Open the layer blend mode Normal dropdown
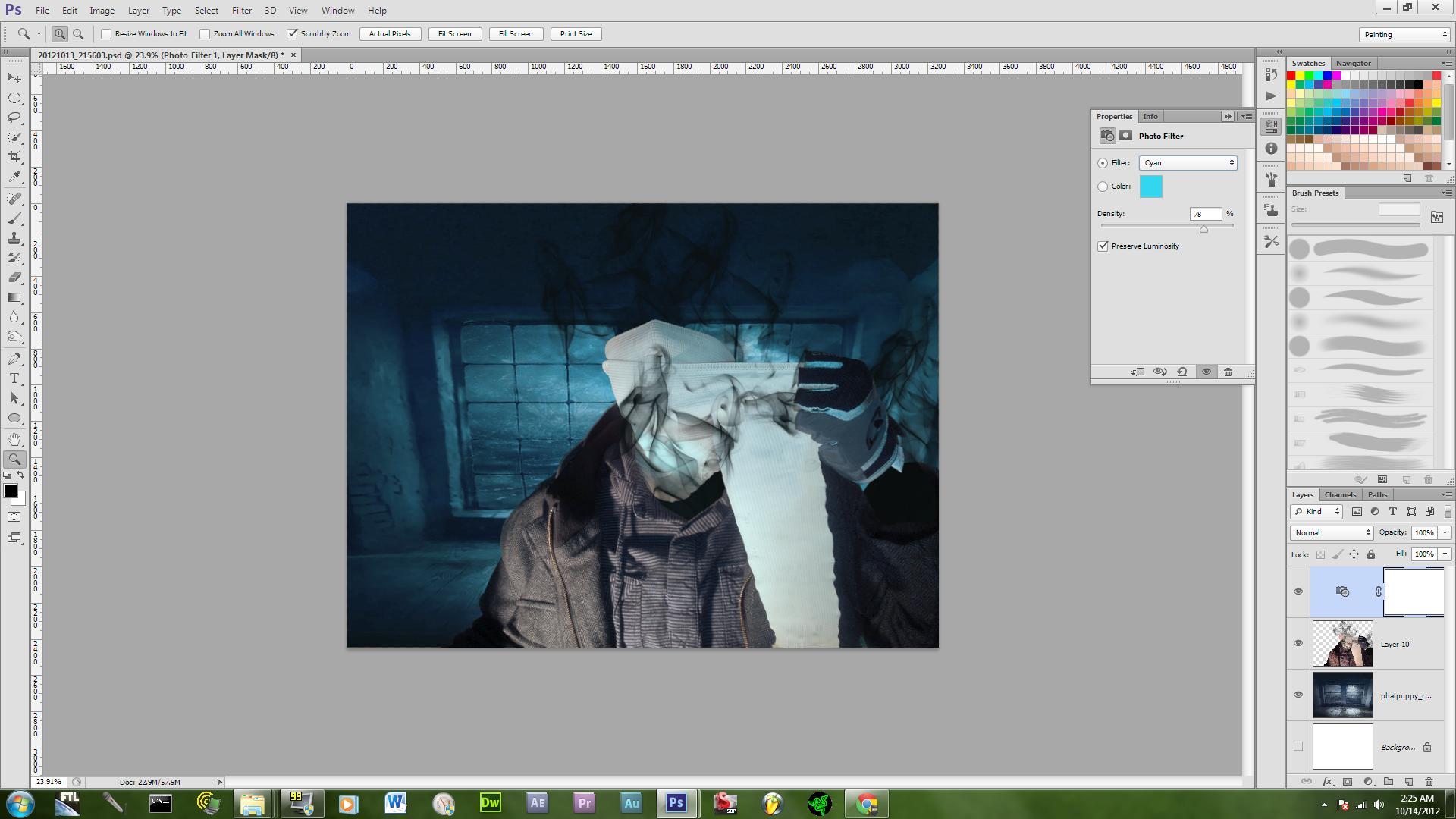The image size is (1456, 819). click(1332, 532)
